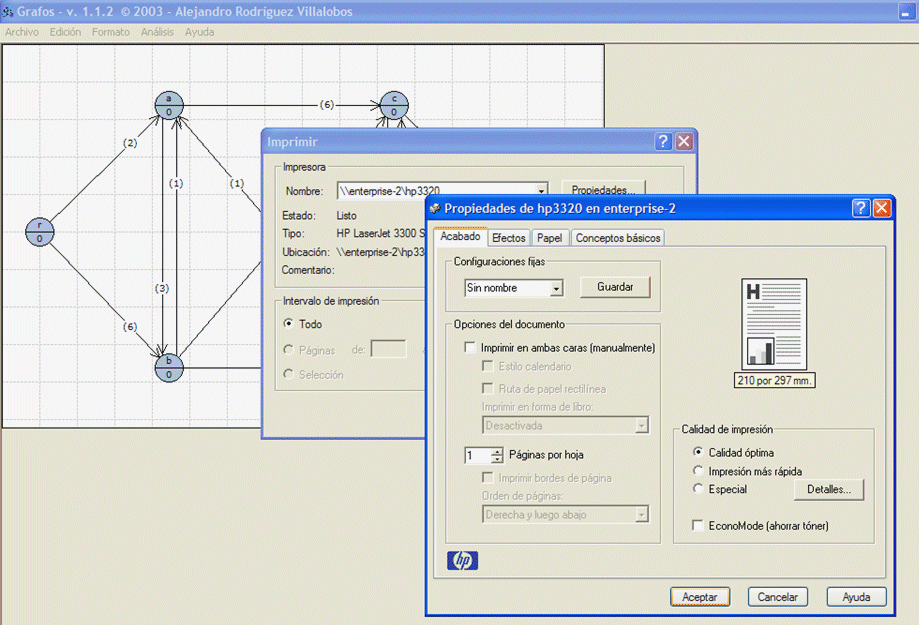Select graph node 'r'
The width and height of the screenshot is (919, 625).
pos(40,231)
